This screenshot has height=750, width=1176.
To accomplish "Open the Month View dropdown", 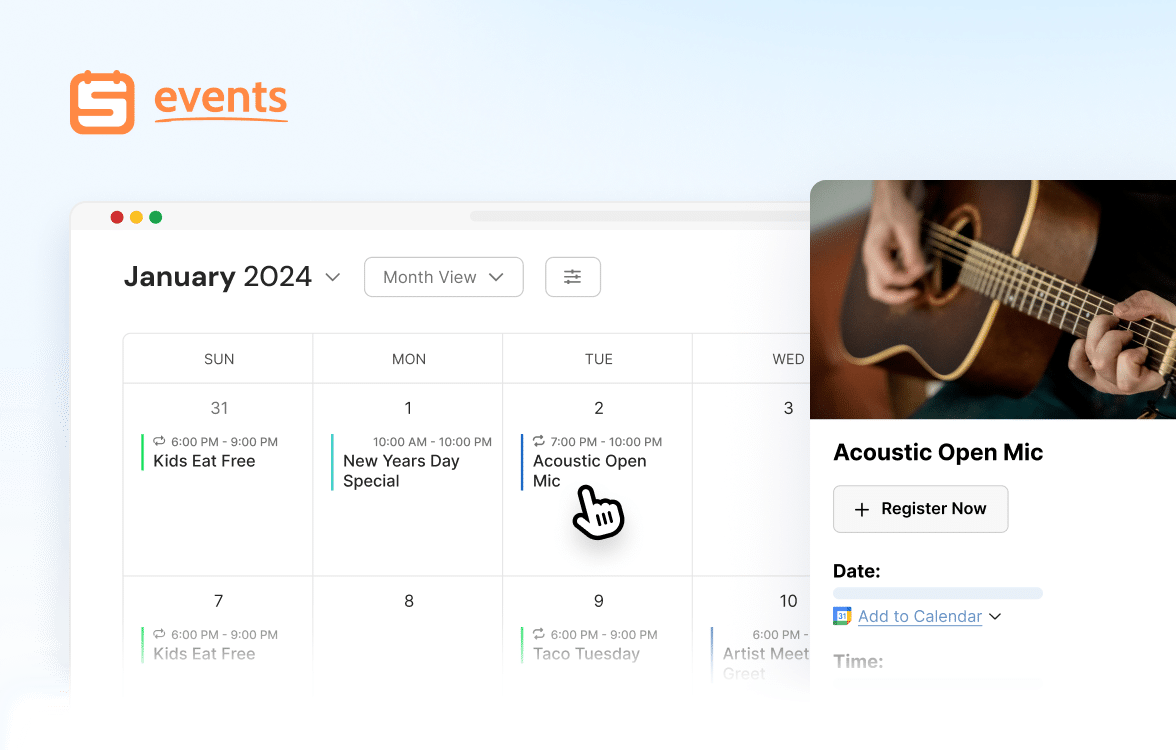I will pyautogui.click(x=443, y=277).
